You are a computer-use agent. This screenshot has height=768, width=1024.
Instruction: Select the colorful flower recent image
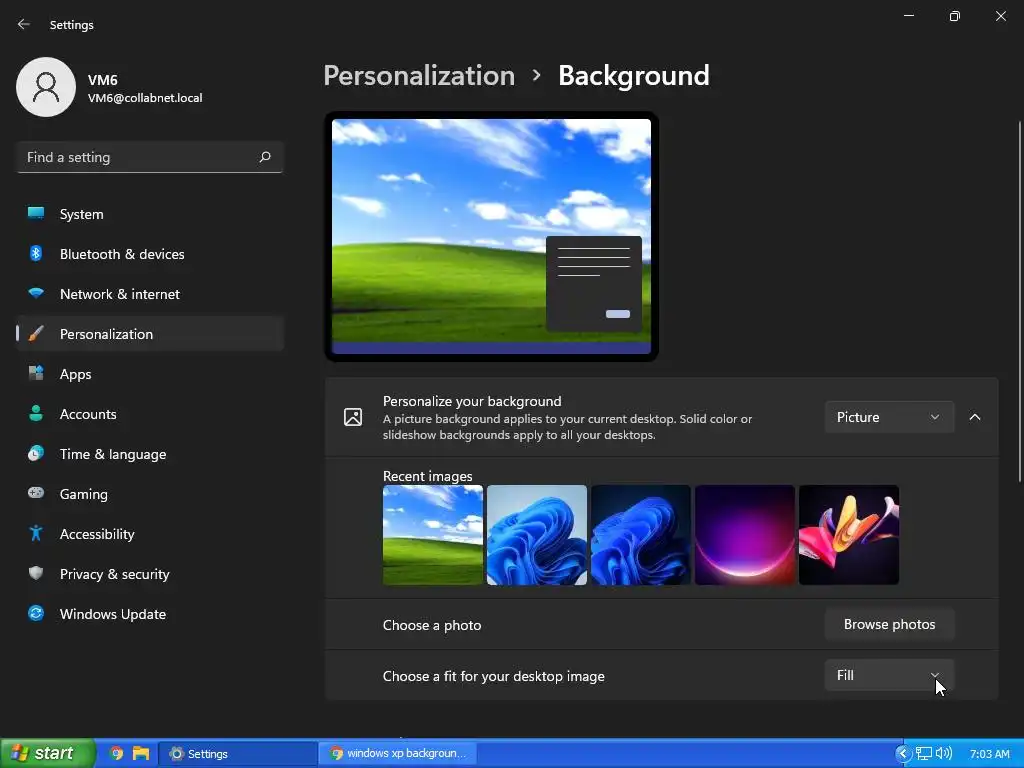point(848,535)
